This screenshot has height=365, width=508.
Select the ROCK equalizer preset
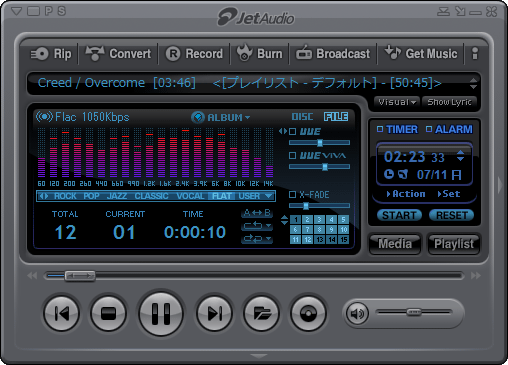(x=65, y=196)
